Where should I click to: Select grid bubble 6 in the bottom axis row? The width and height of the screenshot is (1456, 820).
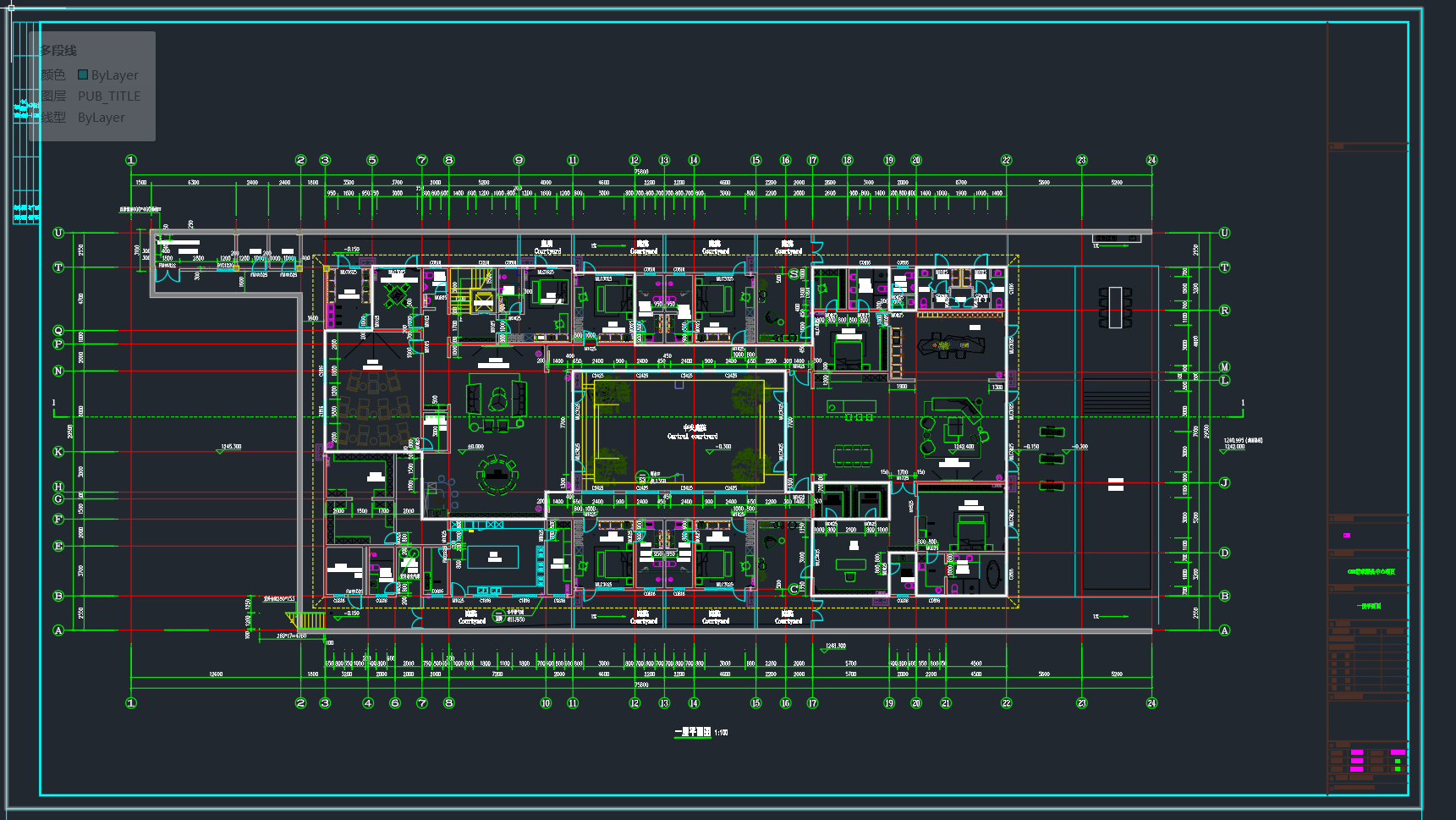[395, 703]
